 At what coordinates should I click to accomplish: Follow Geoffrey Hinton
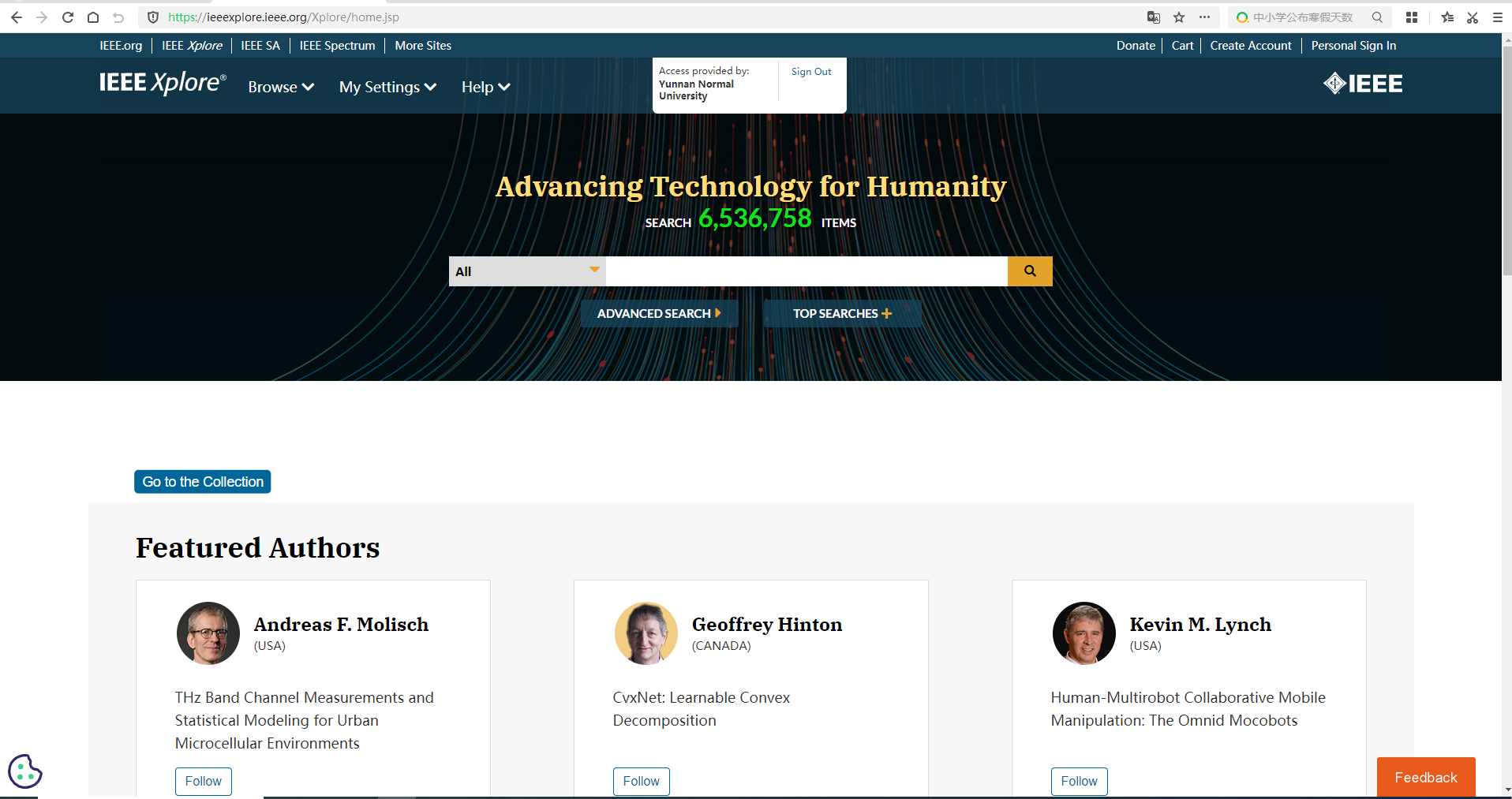pos(641,781)
